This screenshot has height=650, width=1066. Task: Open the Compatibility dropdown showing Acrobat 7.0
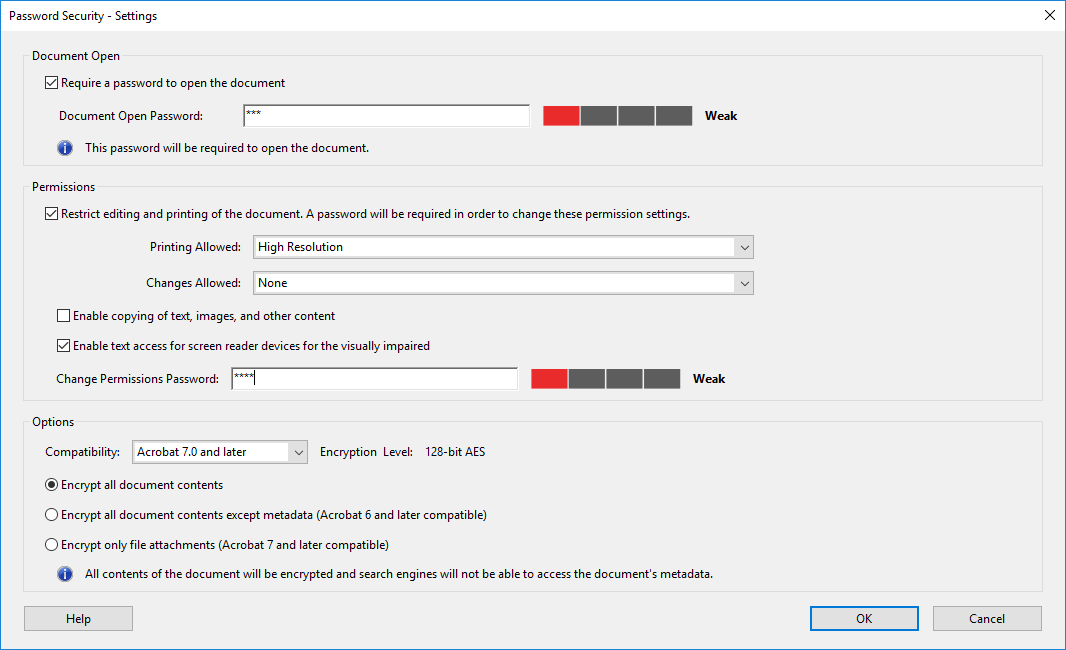(220, 452)
